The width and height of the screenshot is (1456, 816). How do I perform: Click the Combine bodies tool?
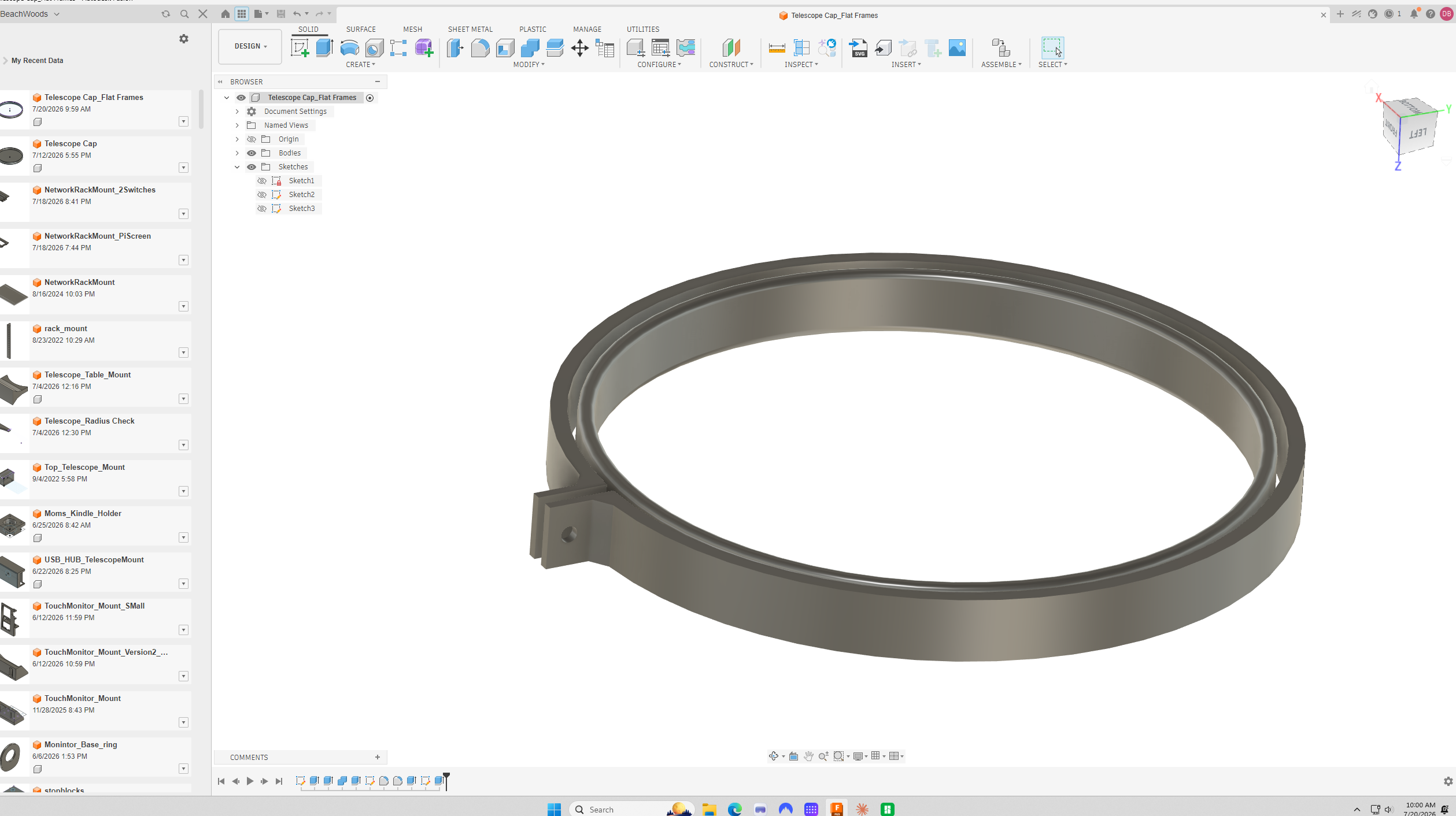pos(530,48)
